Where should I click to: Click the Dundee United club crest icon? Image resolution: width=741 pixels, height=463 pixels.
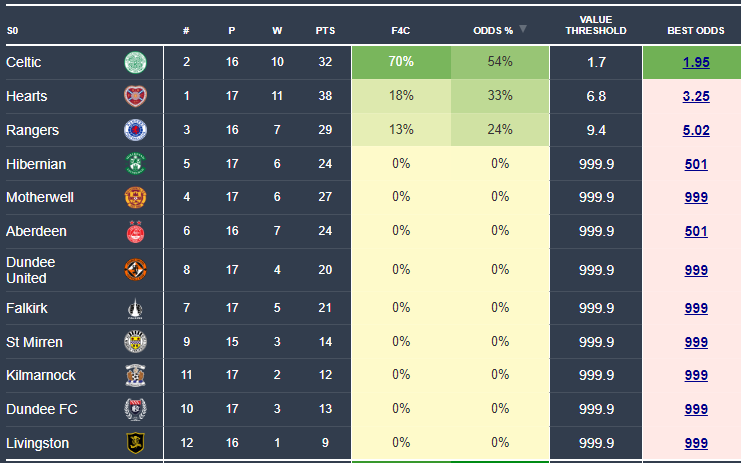[x=134, y=270]
